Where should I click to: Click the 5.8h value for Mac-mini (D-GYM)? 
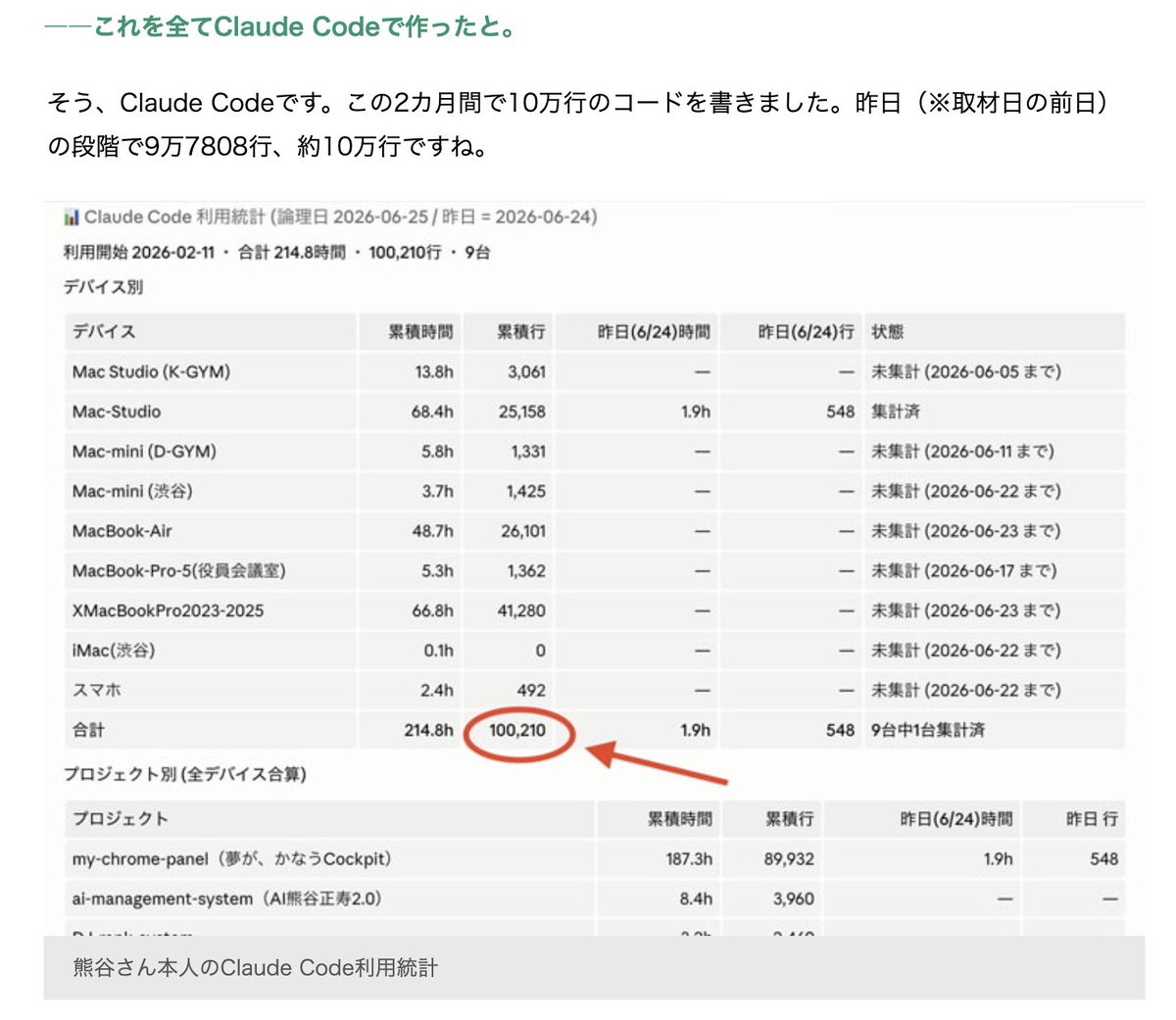(x=437, y=452)
